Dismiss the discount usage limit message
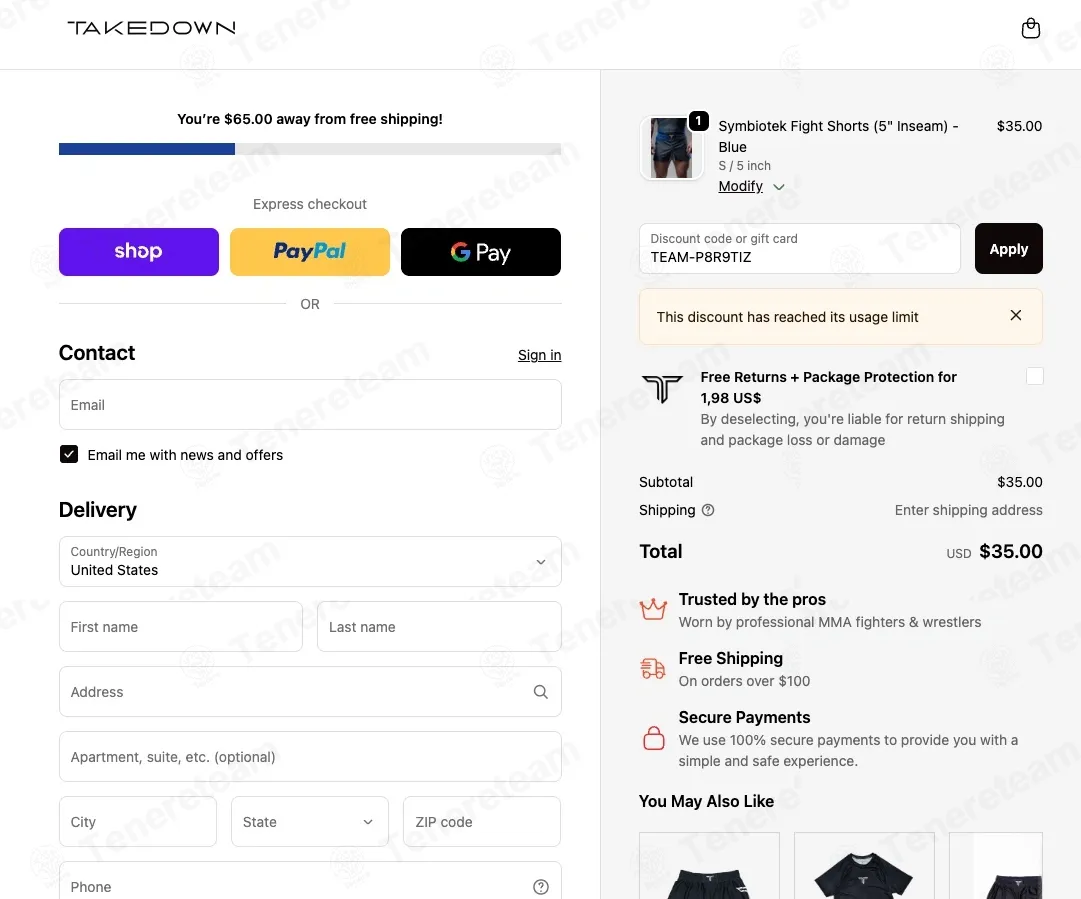Image resolution: width=1081 pixels, height=899 pixels. (1016, 315)
